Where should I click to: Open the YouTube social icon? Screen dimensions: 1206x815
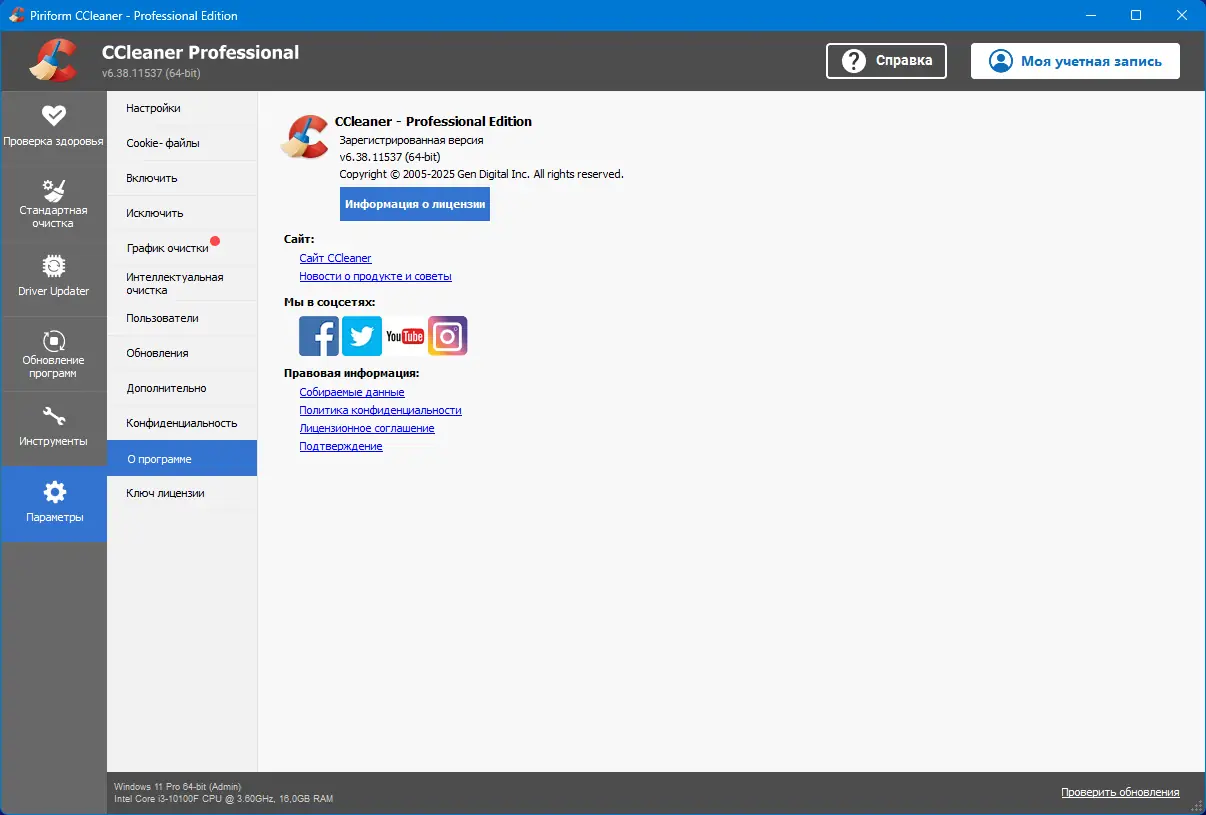click(x=405, y=336)
